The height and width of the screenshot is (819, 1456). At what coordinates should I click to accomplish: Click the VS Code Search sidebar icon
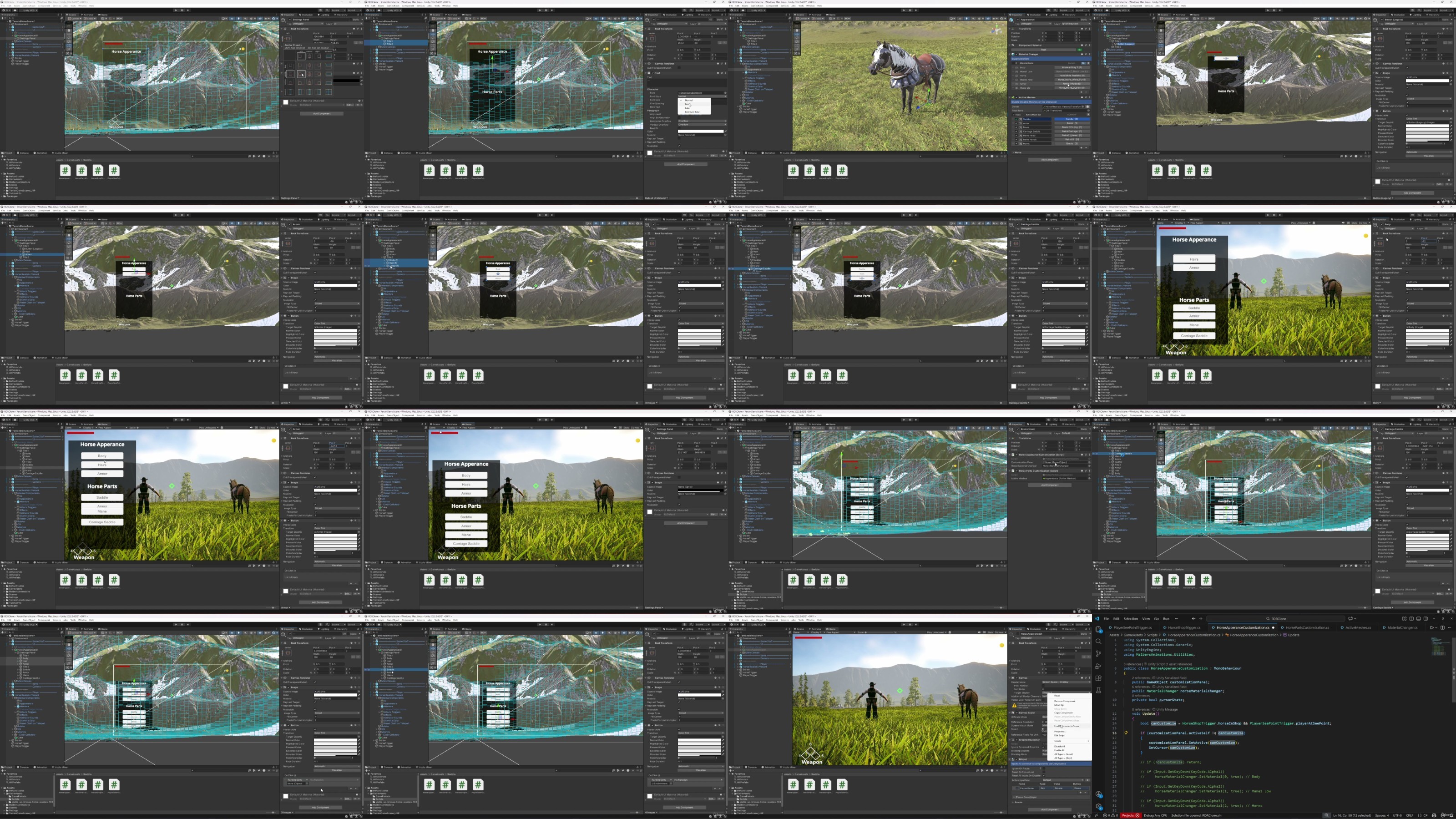(x=1098, y=642)
